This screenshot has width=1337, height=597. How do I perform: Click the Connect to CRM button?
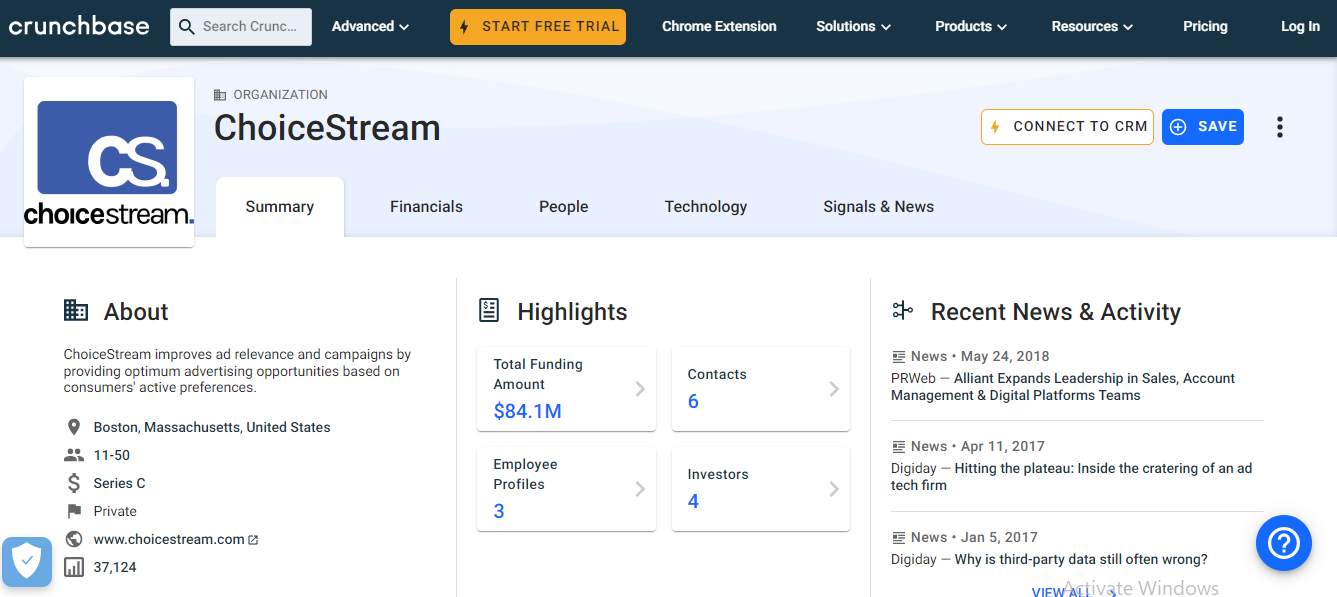tap(1067, 127)
